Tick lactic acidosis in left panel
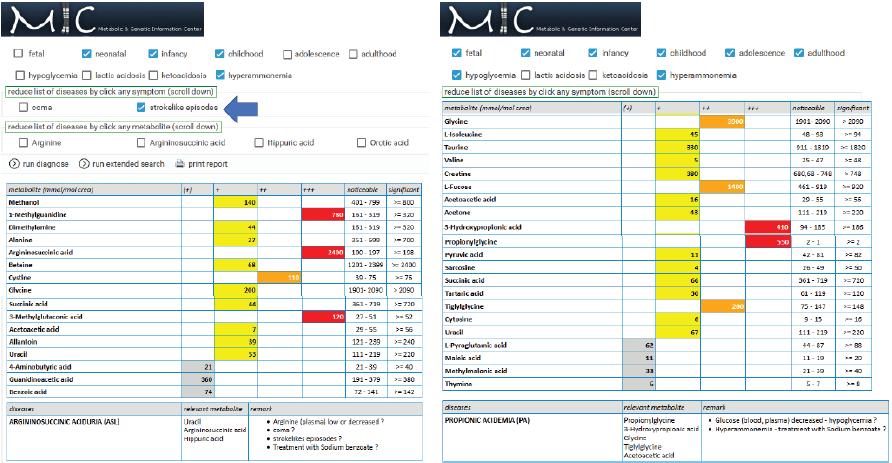Viewport: 892px width, 463px height. point(87,75)
